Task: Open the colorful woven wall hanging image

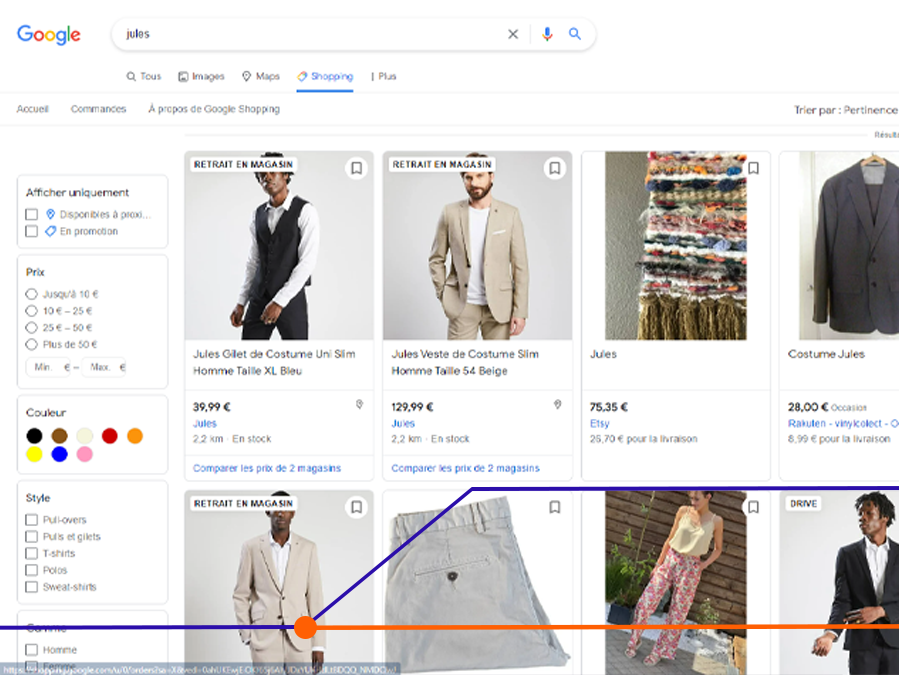Action: [676, 245]
